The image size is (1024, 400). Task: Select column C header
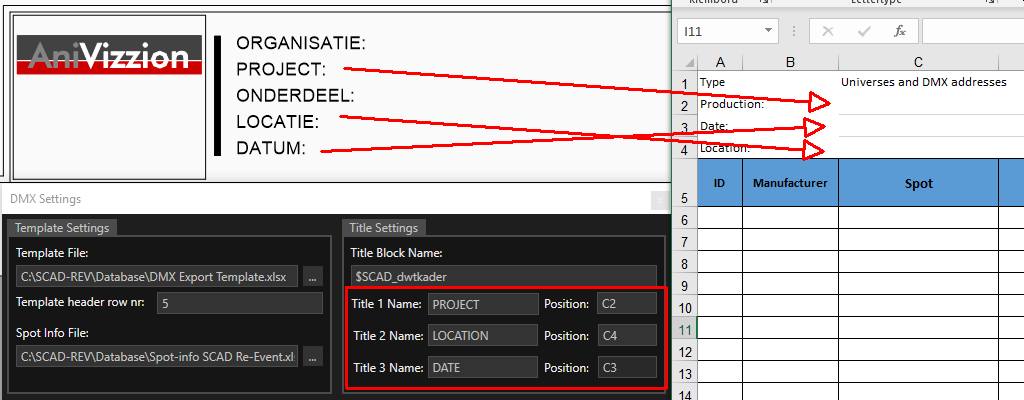917,63
